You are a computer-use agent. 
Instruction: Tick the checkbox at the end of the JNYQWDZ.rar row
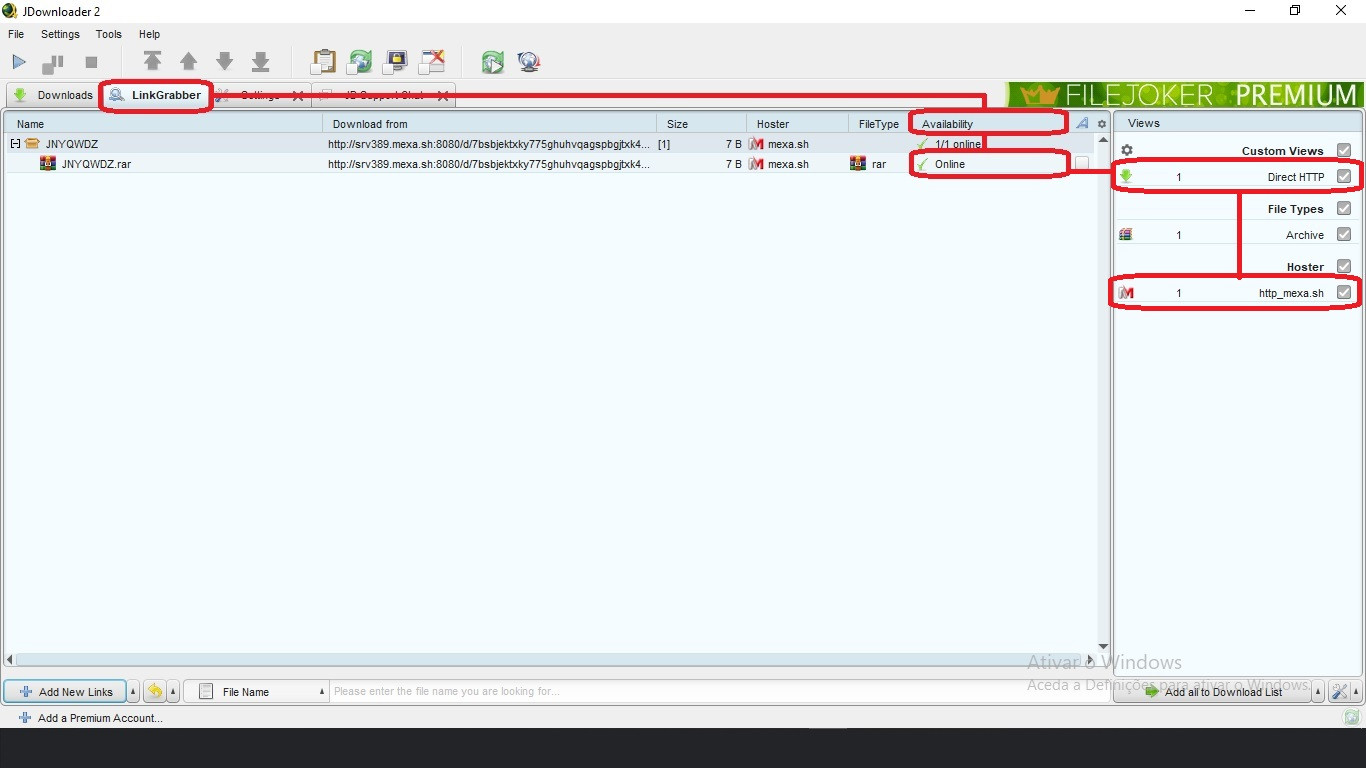point(1082,163)
